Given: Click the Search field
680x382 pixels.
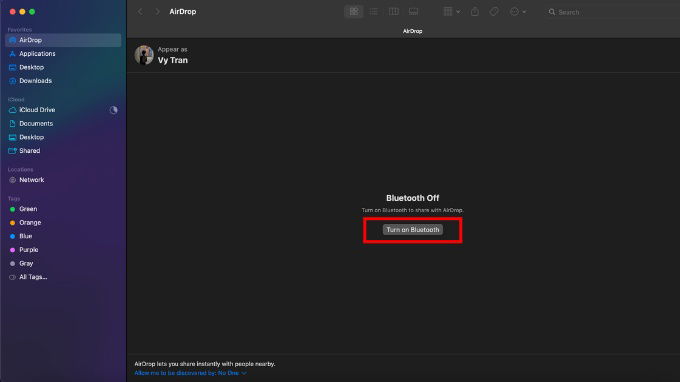Looking at the screenshot, I should pyautogui.click(x=611, y=12).
